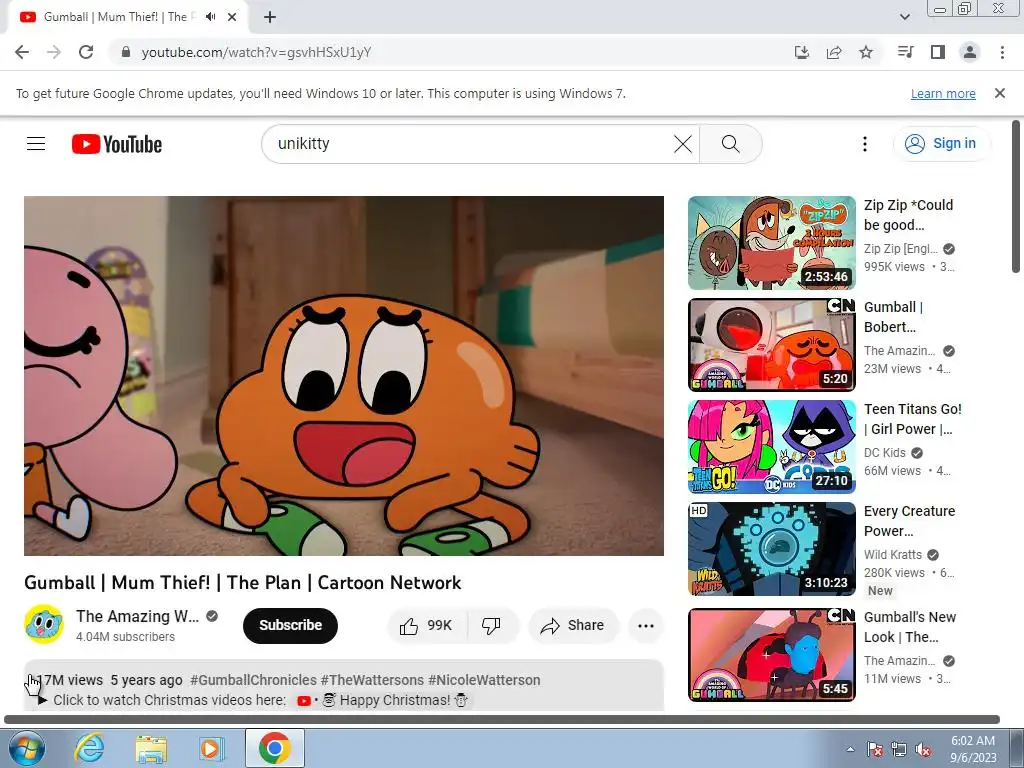Screen dimensions: 1024x768
Task: Open Teen Titans Go! Girl Power thumbnail
Action: [x=771, y=447]
